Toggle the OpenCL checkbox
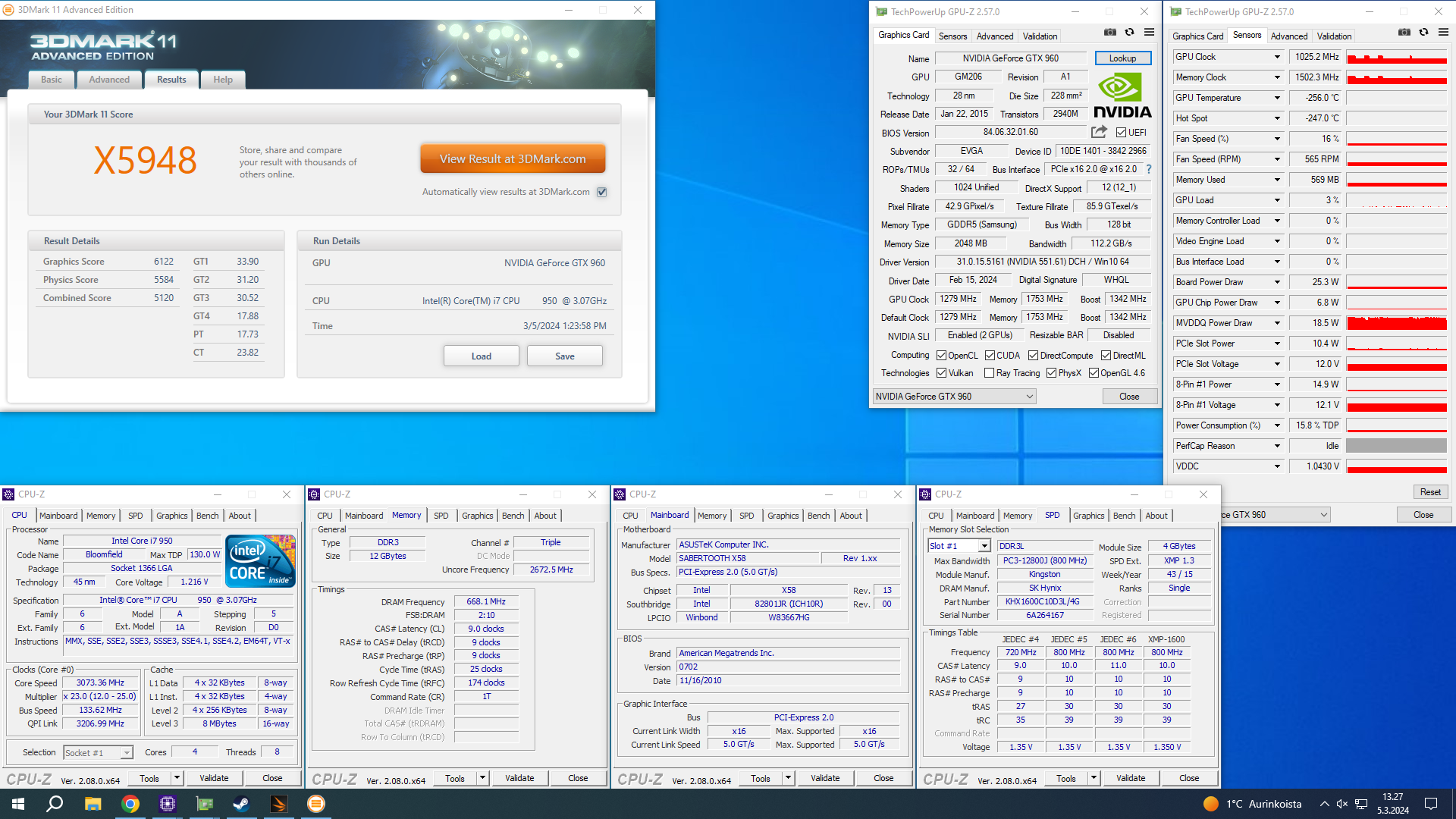1456x819 pixels. pyautogui.click(x=941, y=356)
